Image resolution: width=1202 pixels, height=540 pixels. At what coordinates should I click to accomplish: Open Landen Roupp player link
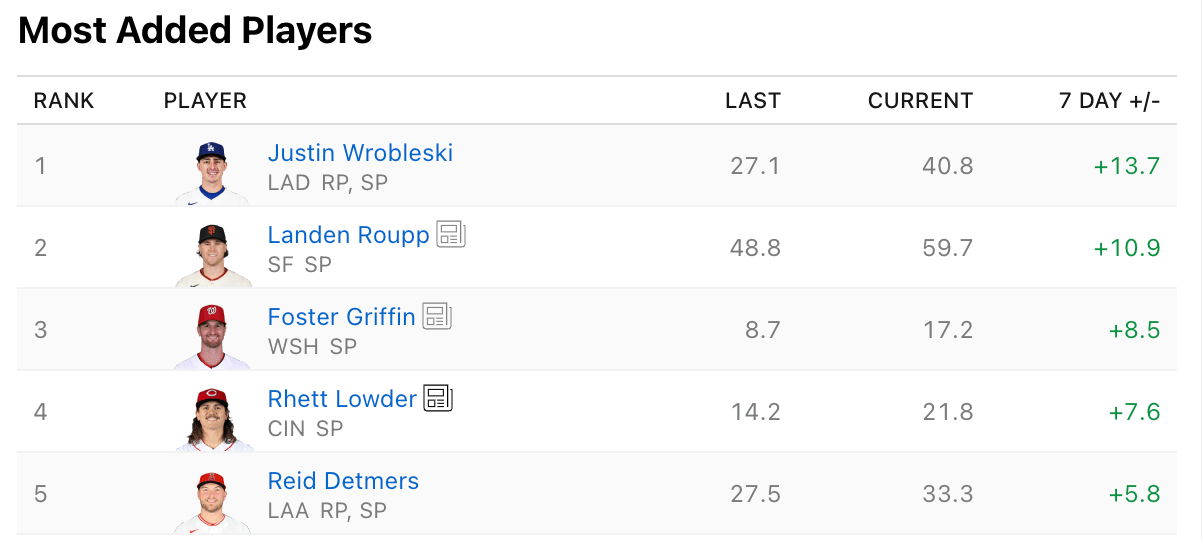[x=348, y=235]
